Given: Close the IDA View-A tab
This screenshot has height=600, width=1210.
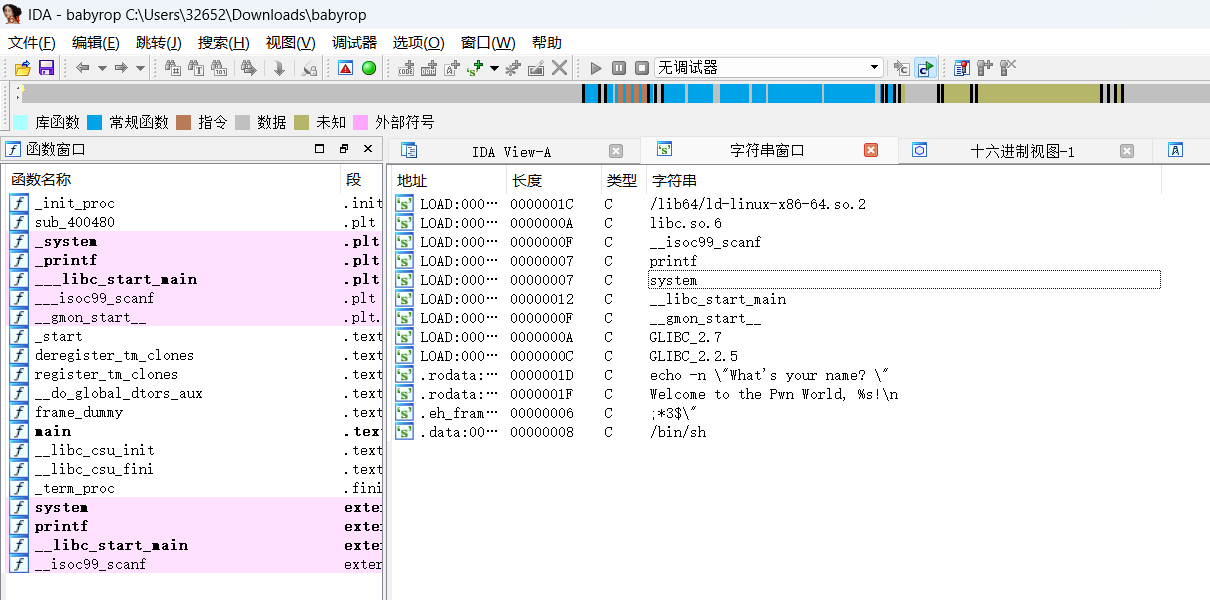Looking at the screenshot, I should (x=616, y=151).
